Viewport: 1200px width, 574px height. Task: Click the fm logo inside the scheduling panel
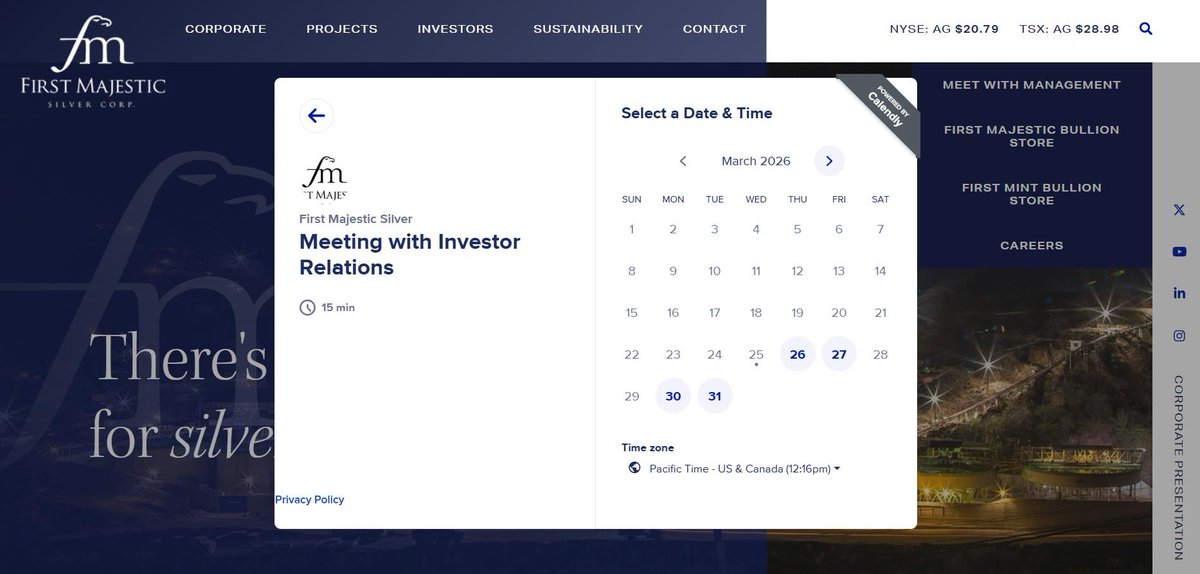(324, 178)
